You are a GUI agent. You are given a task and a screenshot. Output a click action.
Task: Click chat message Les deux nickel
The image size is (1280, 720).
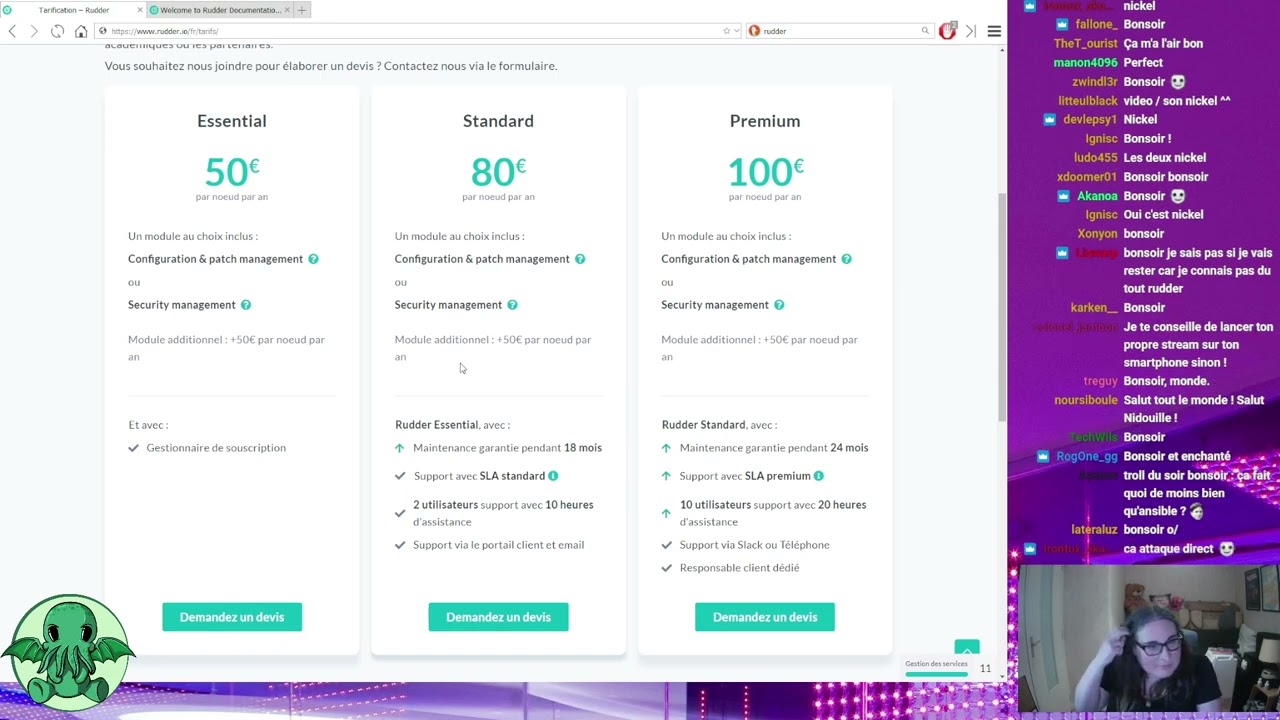[x=1164, y=158]
